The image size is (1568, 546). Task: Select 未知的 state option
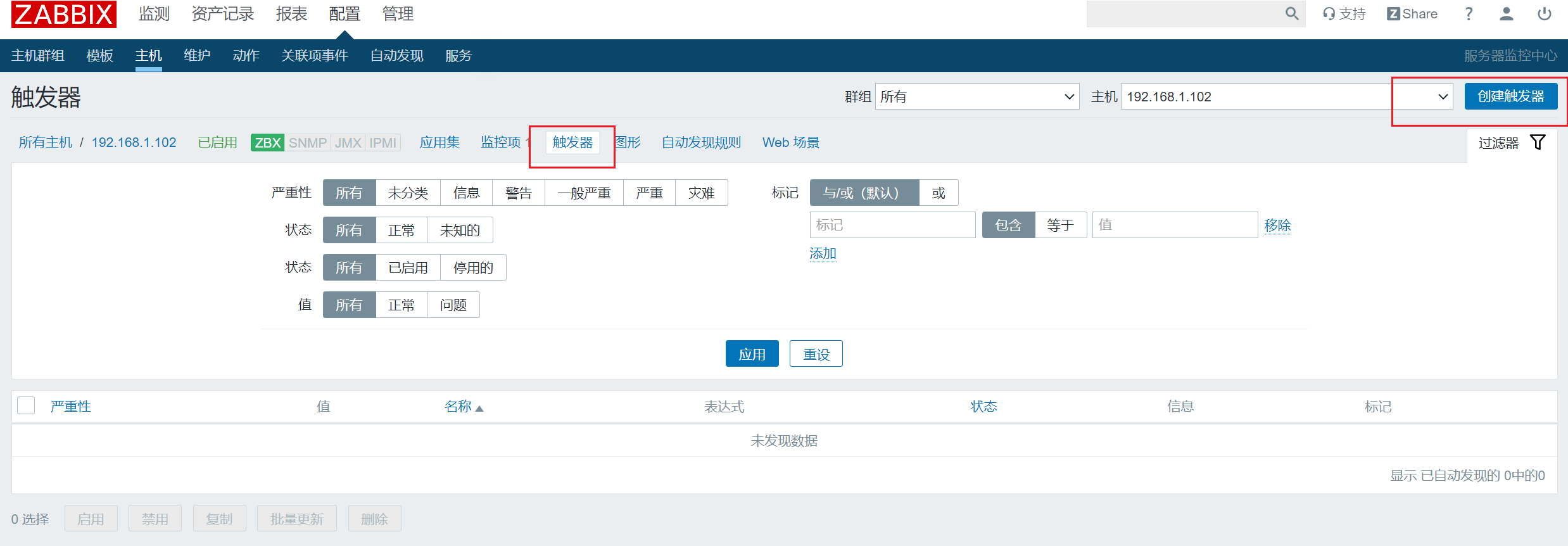pos(460,230)
